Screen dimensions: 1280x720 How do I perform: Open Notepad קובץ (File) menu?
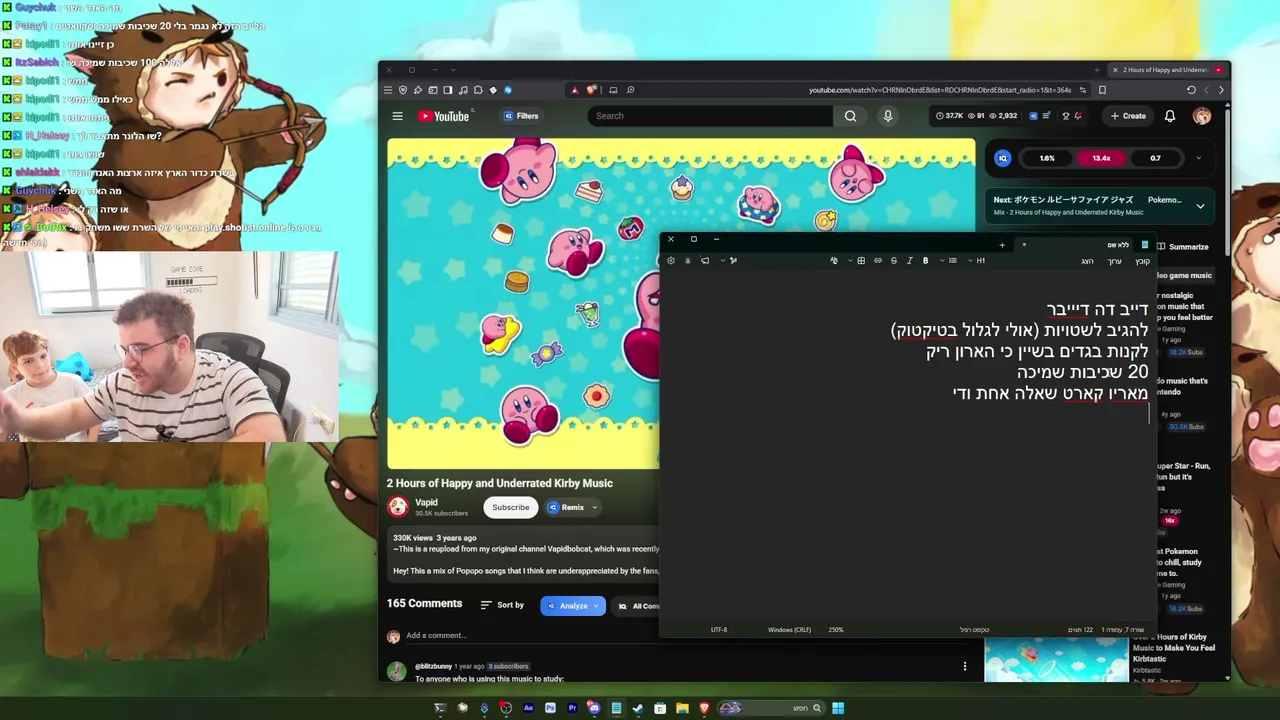[x=1142, y=261]
